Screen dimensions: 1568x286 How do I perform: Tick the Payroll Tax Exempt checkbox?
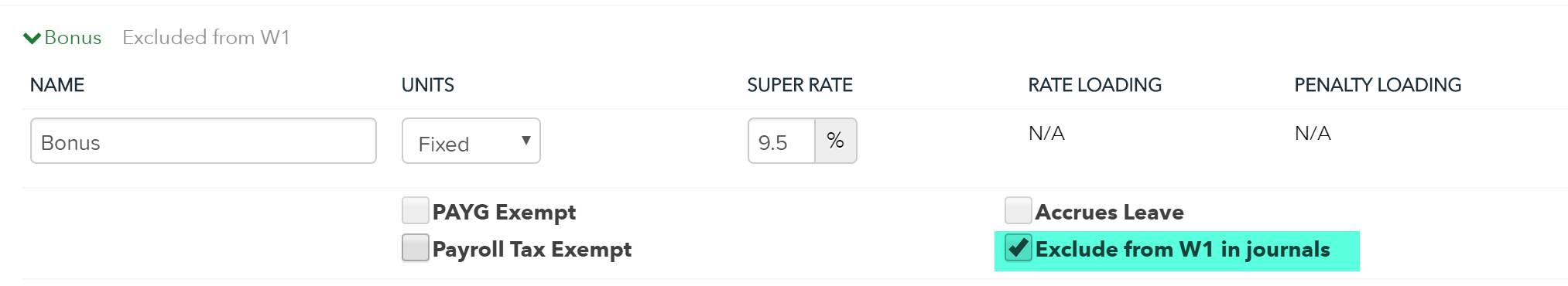[416, 247]
